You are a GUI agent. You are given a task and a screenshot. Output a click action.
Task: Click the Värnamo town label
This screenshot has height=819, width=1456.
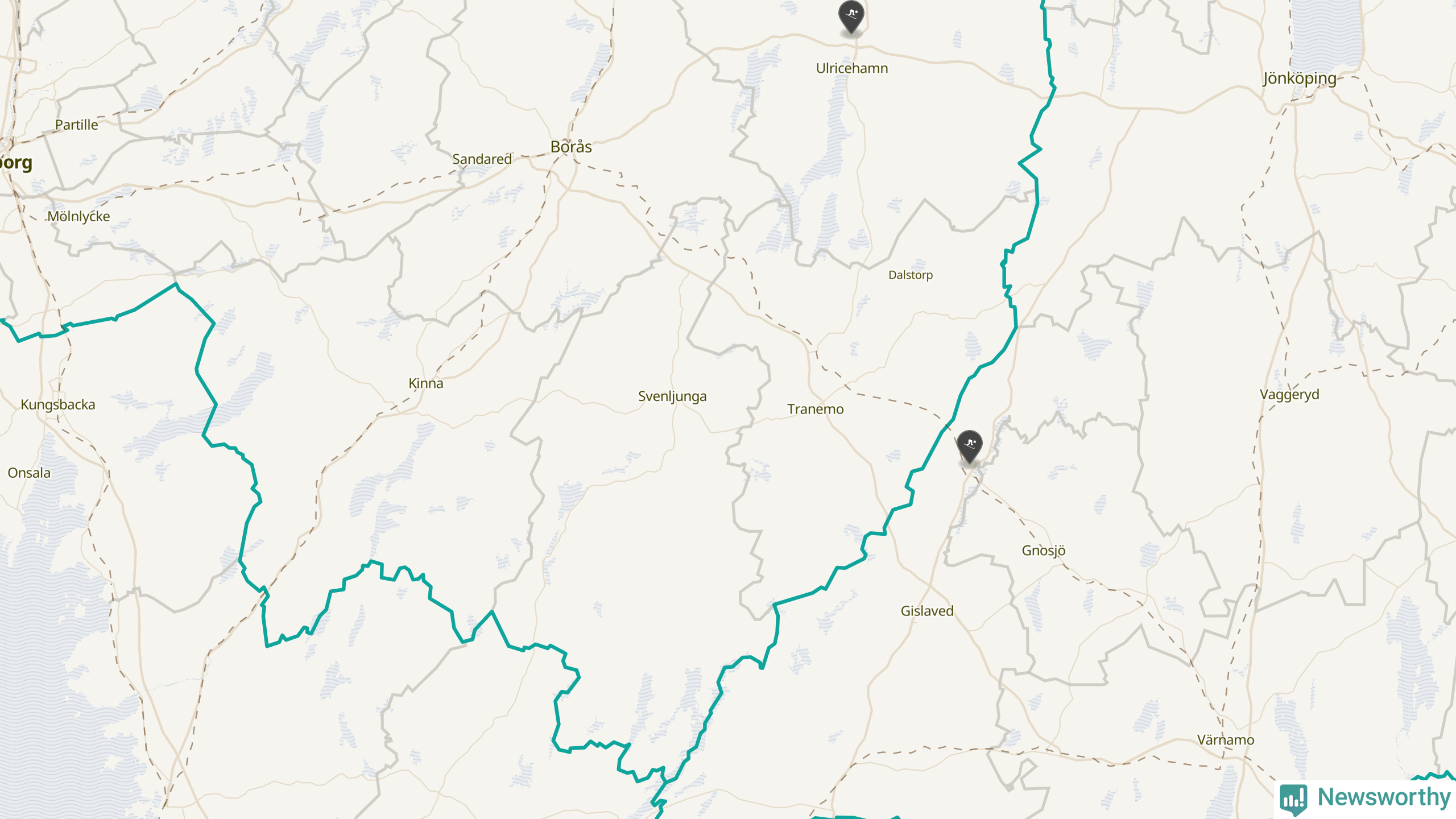pos(1226,740)
